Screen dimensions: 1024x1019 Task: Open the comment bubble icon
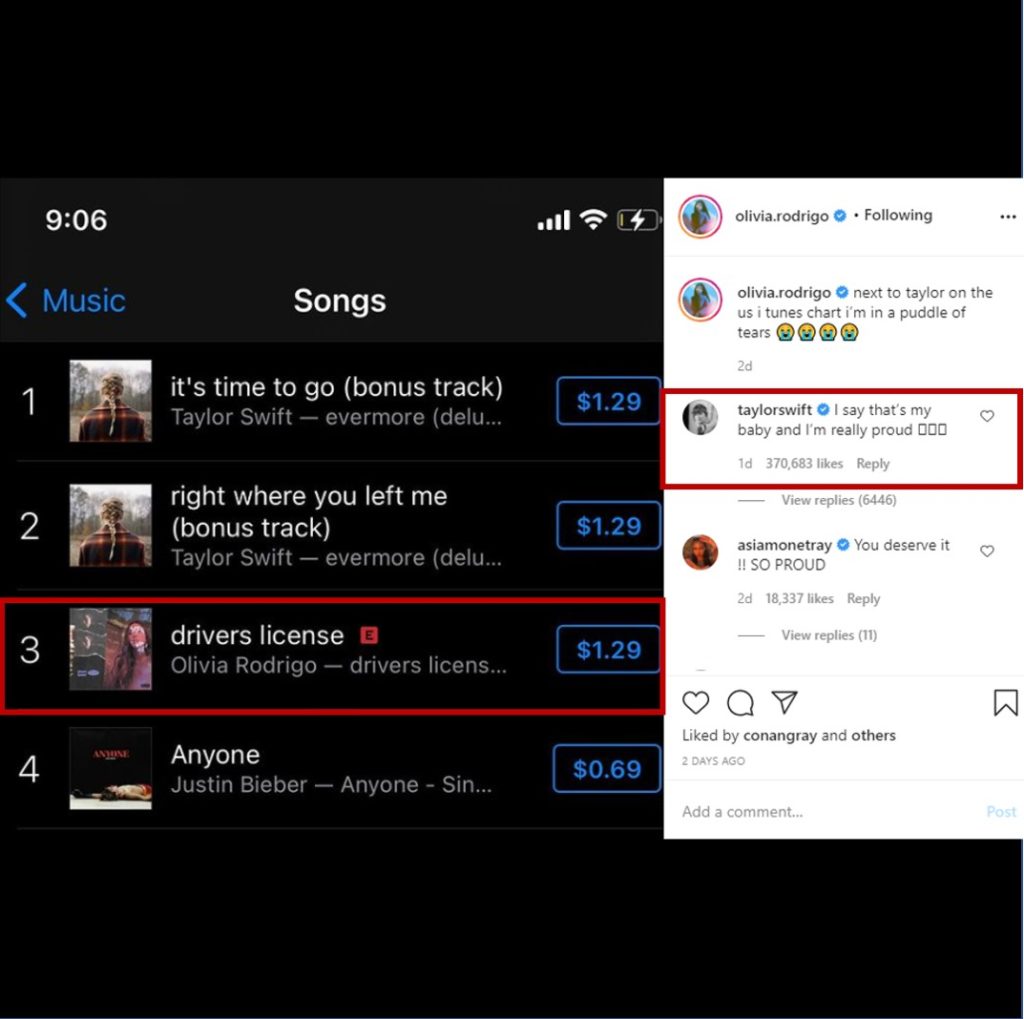pos(740,703)
